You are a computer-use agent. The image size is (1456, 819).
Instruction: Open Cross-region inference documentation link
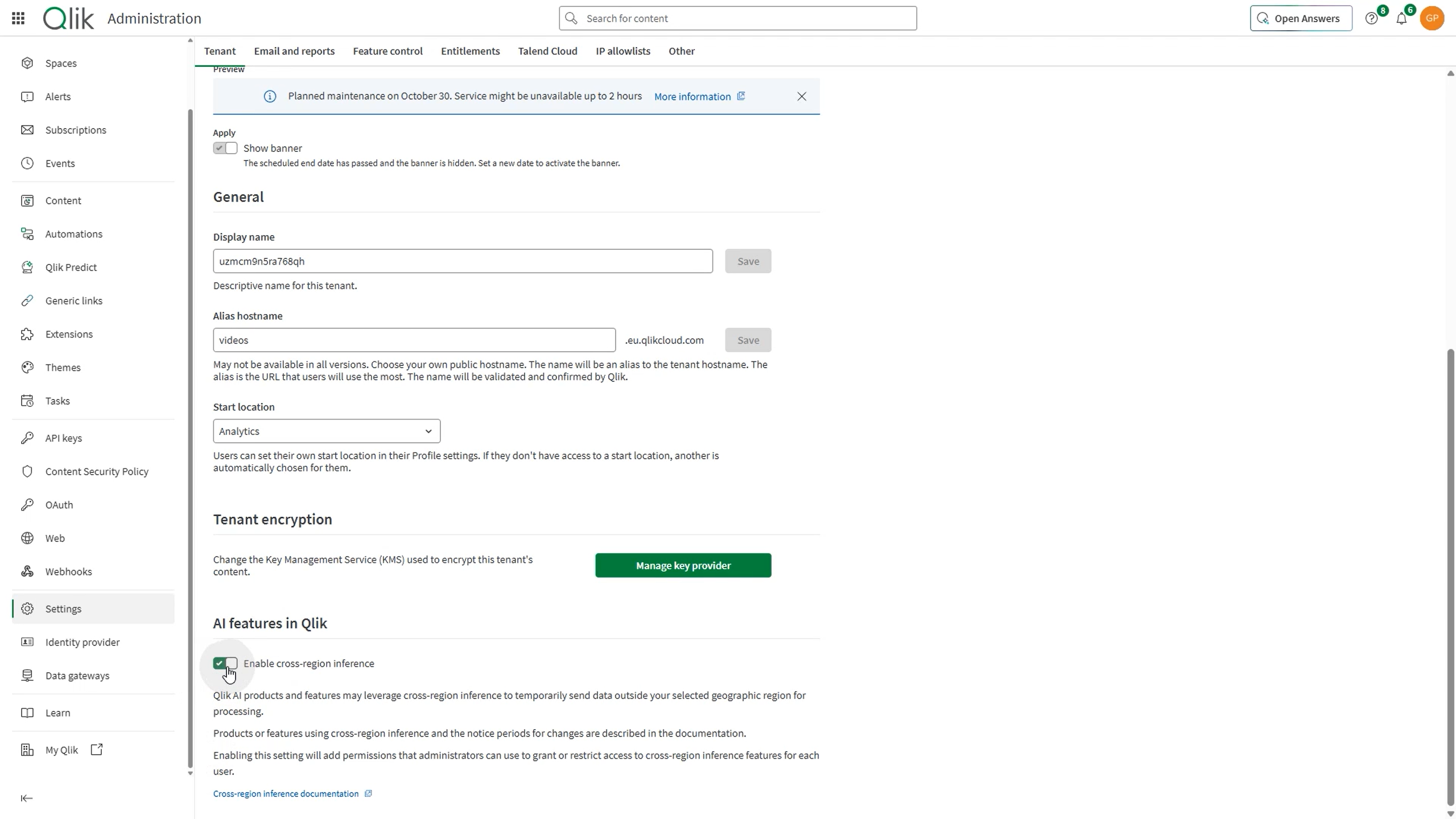pos(292,794)
